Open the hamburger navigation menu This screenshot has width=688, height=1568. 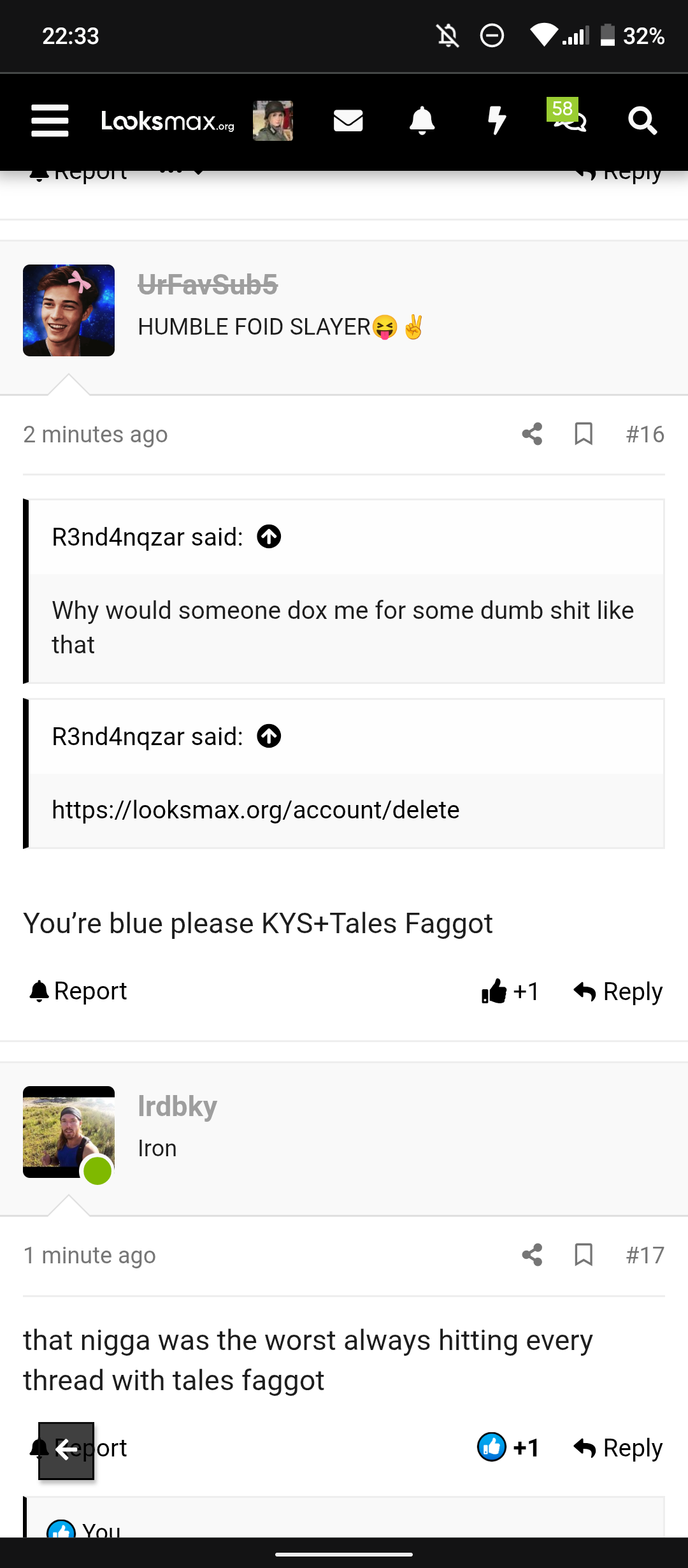click(50, 120)
